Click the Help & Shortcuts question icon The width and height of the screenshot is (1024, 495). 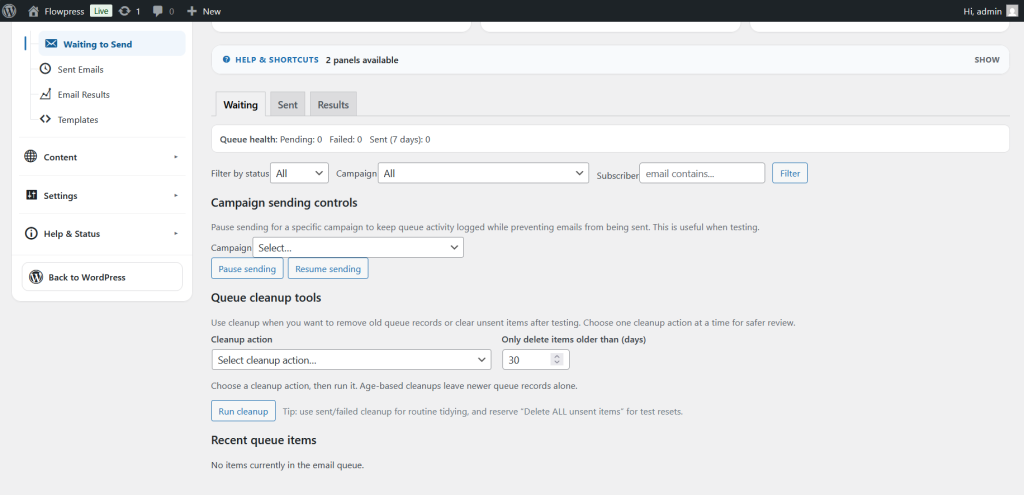tap(227, 59)
